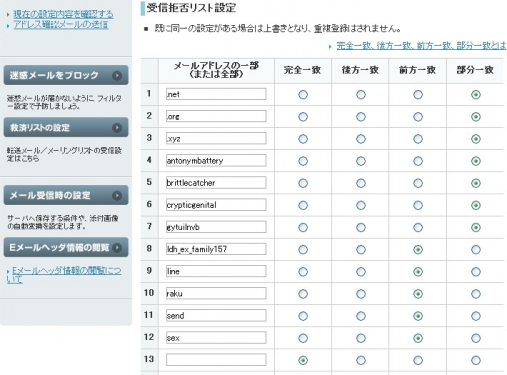This screenshot has width=507, height=375.
Task: Click the 前方一致 column header
Action: (x=417, y=70)
